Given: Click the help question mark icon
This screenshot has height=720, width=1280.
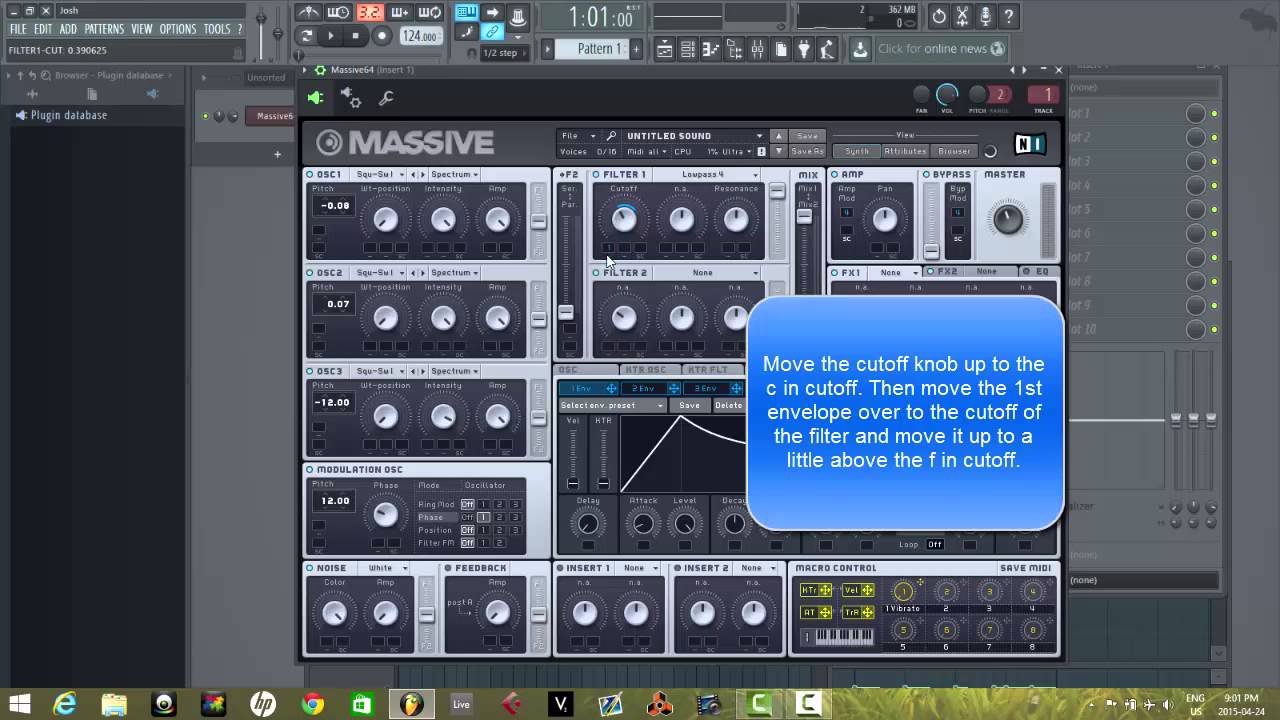Looking at the screenshot, I should (x=1009, y=15).
